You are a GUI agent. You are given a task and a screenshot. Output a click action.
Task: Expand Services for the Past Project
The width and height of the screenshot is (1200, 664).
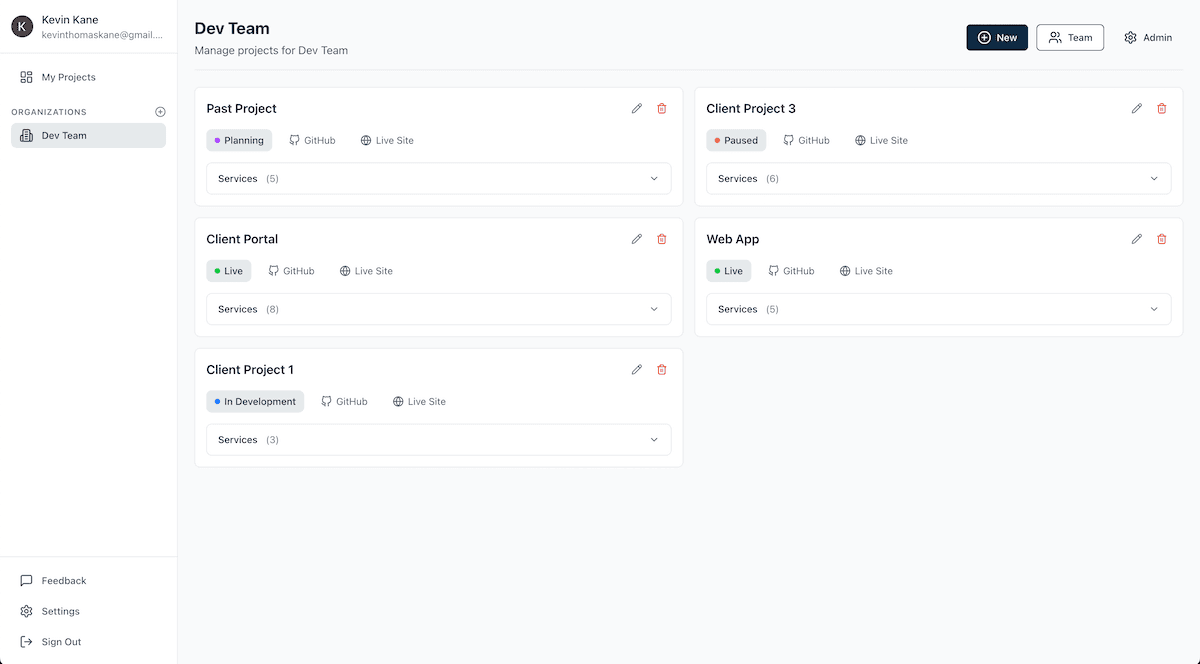[x=438, y=178]
